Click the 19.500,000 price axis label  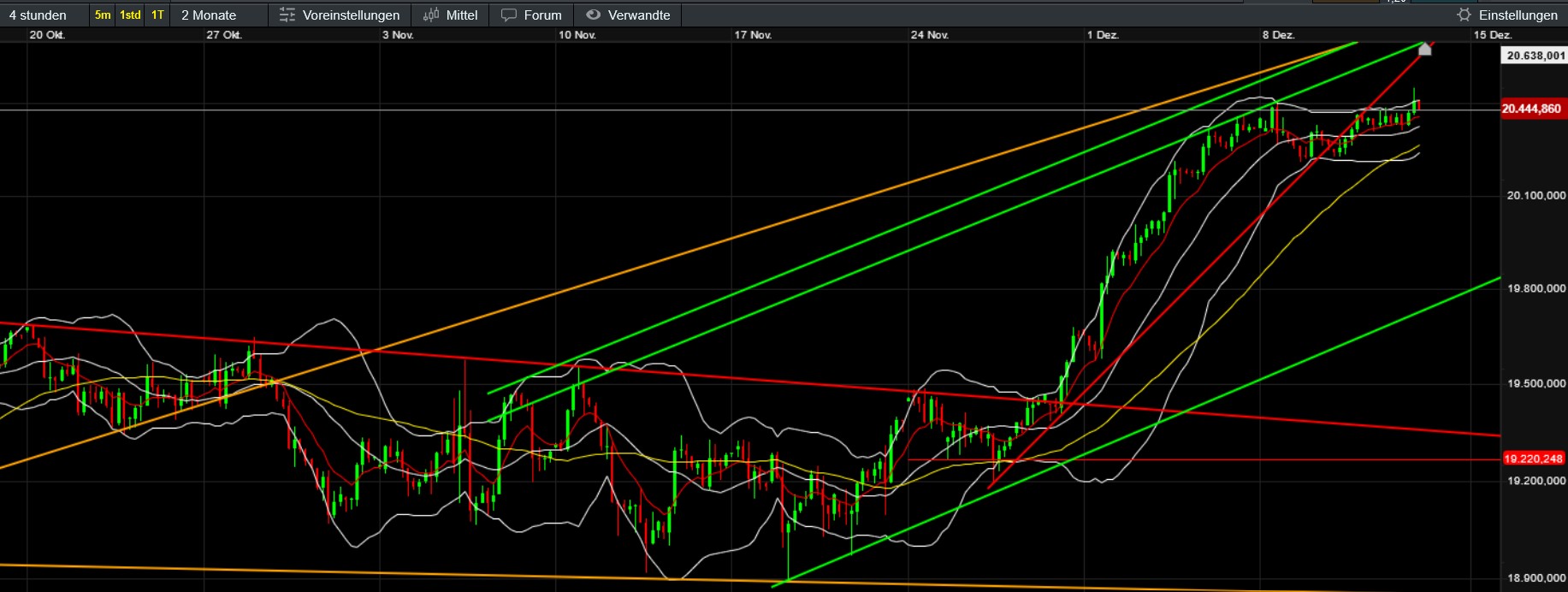(1536, 383)
